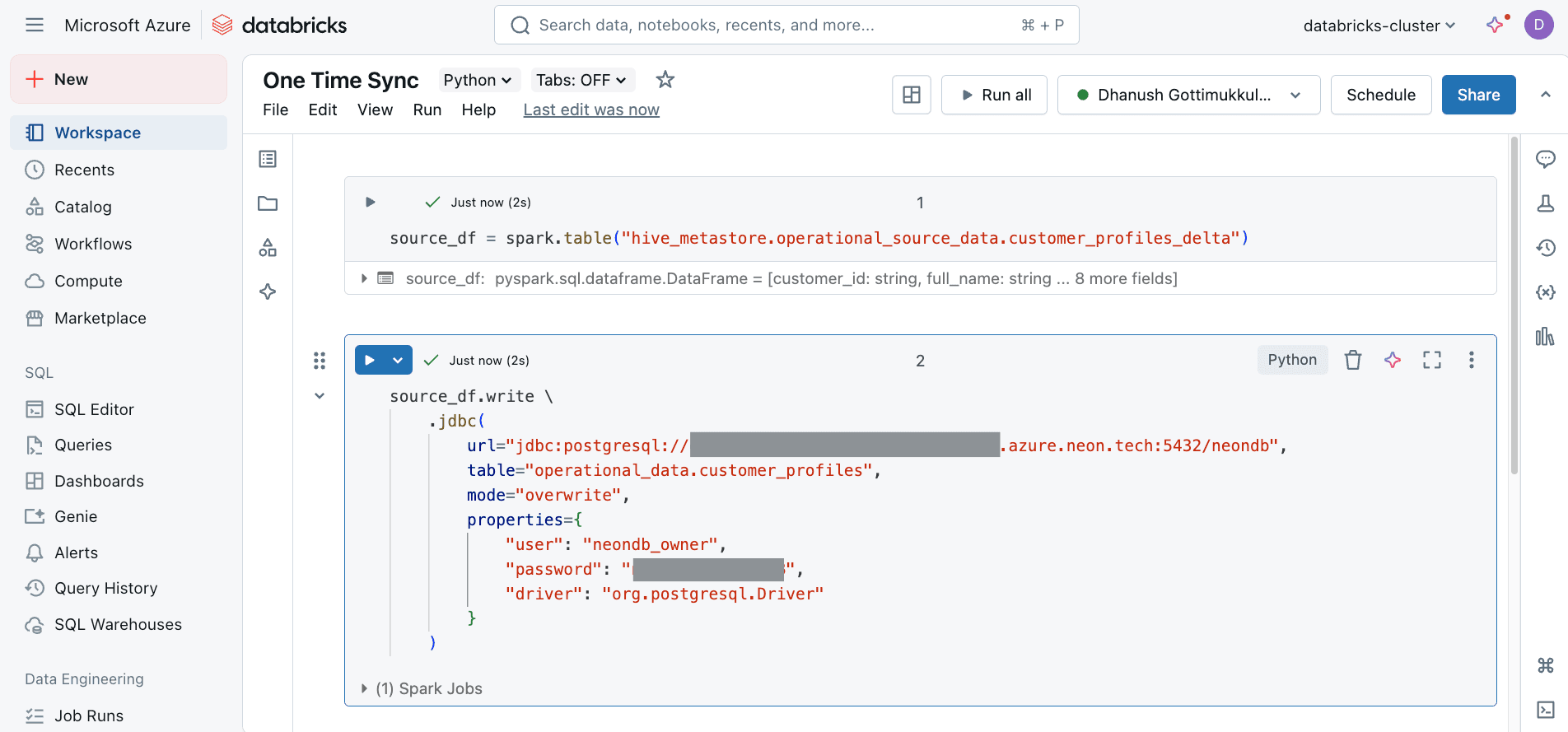Open Compute in sidebar
The height and width of the screenshot is (732, 1568).
click(119, 281)
